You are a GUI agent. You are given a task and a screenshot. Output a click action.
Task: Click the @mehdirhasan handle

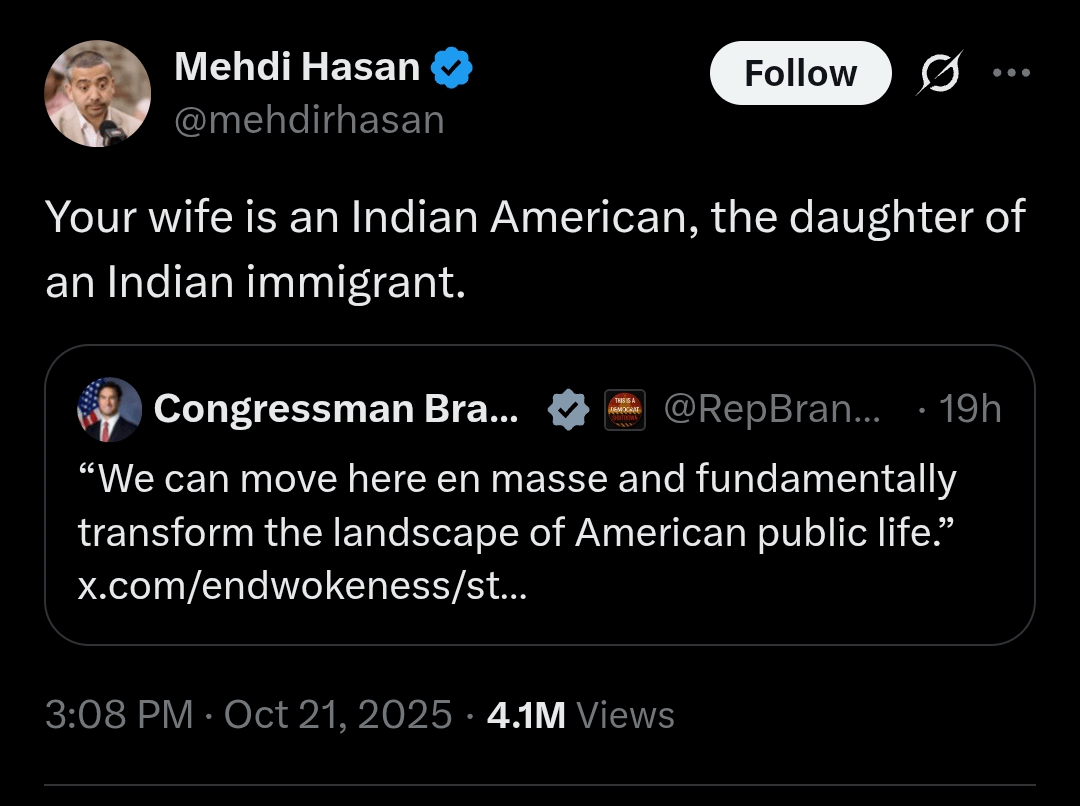pos(308,120)
